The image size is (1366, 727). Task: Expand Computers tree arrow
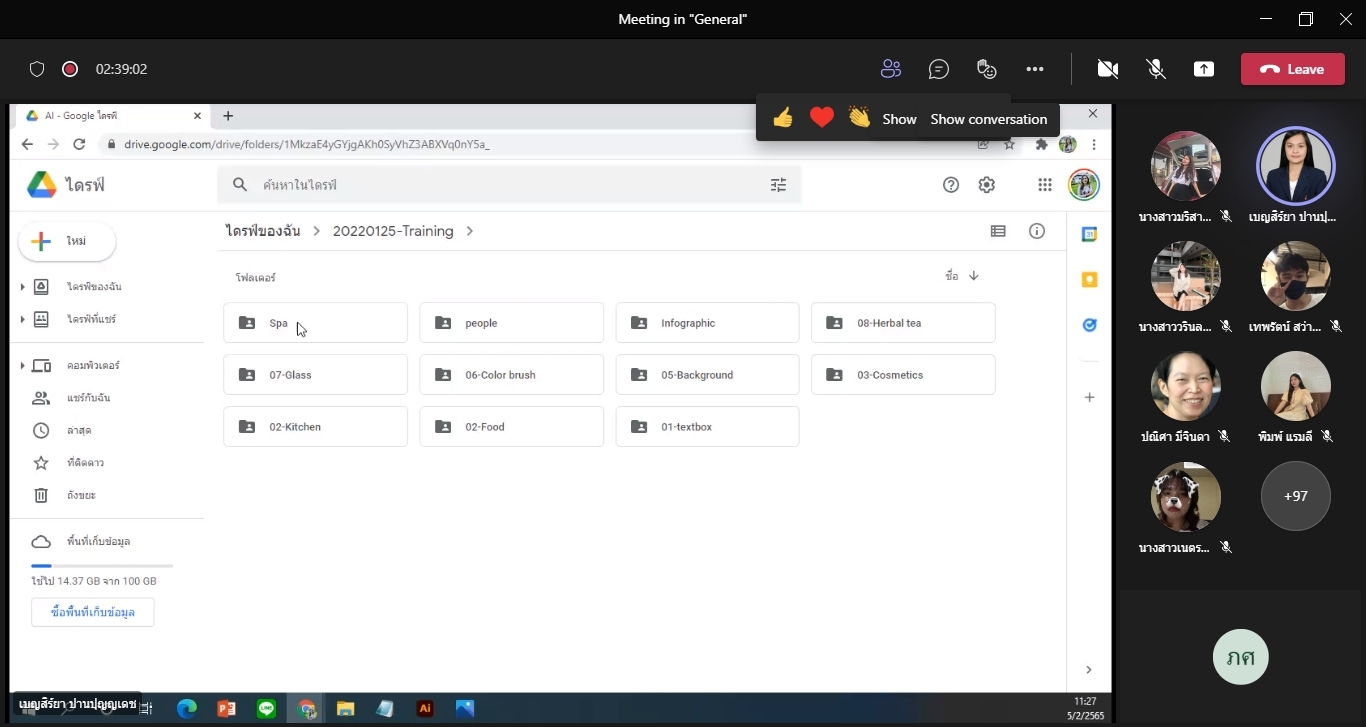pos(22,366)
